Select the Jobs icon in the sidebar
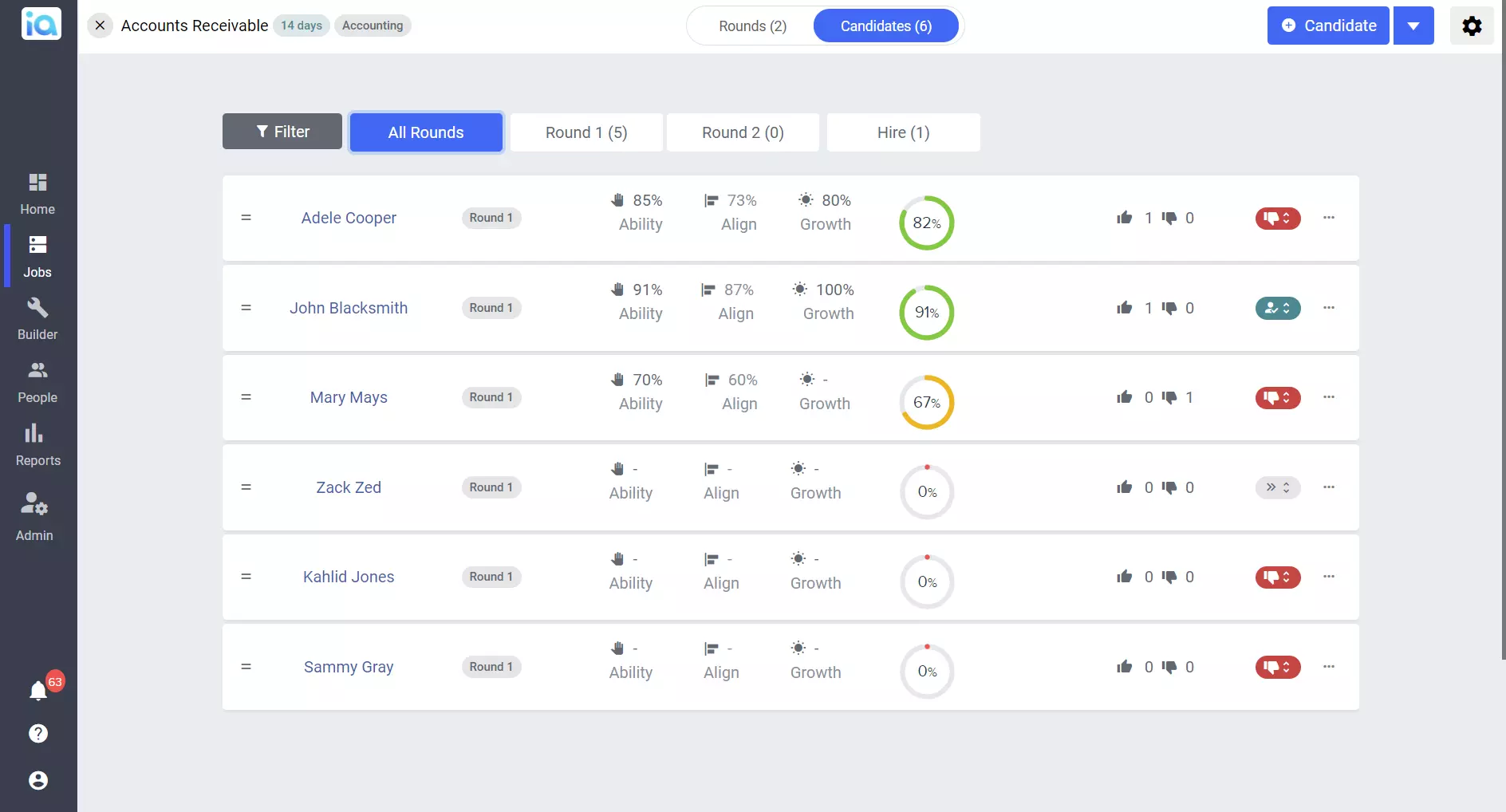The width and height of the screenshot is (1506, 812). pos(37,255)
